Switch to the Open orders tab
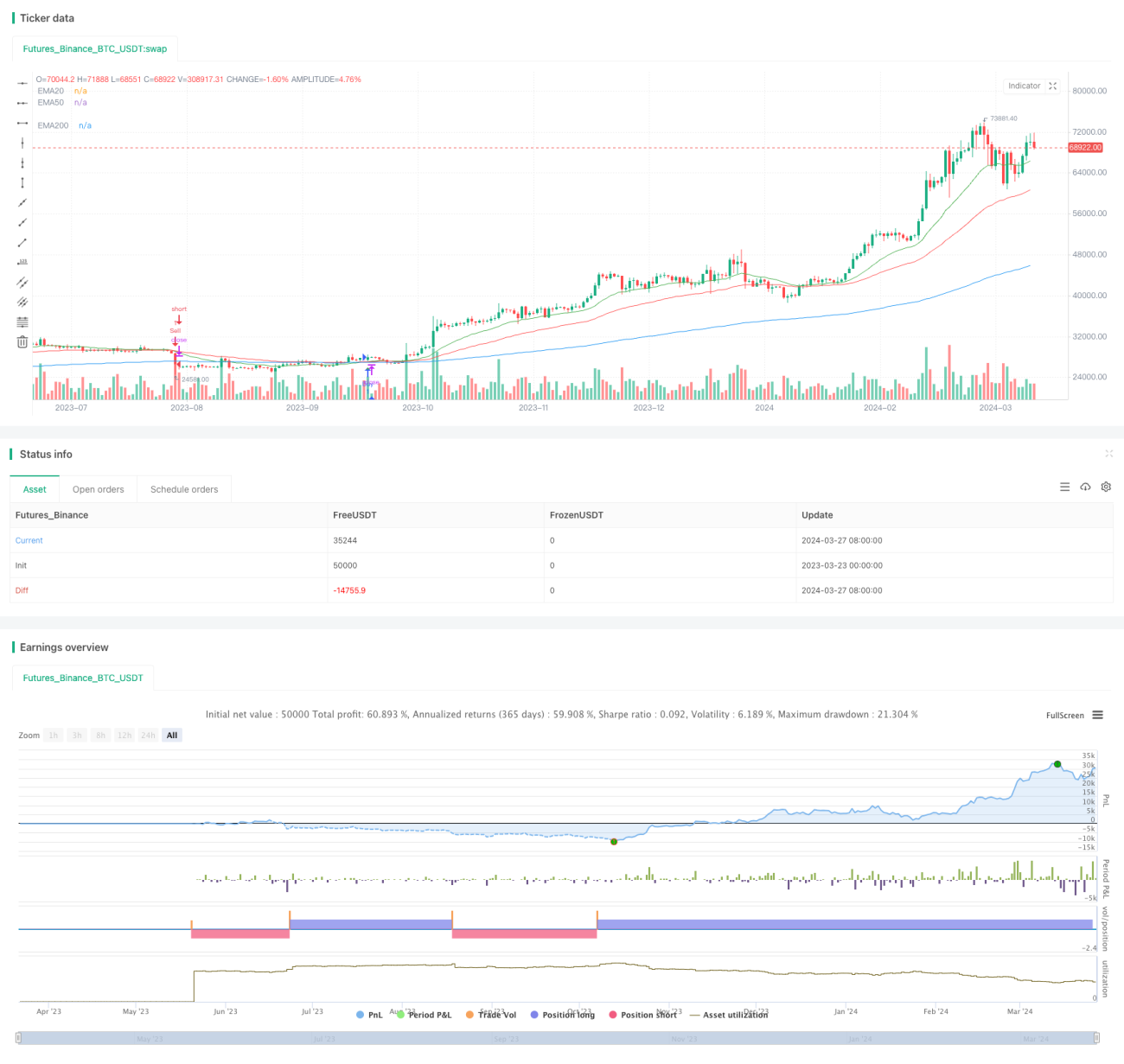The image size is (1124, 1064). pyautogui.click(x=99, y=489)
